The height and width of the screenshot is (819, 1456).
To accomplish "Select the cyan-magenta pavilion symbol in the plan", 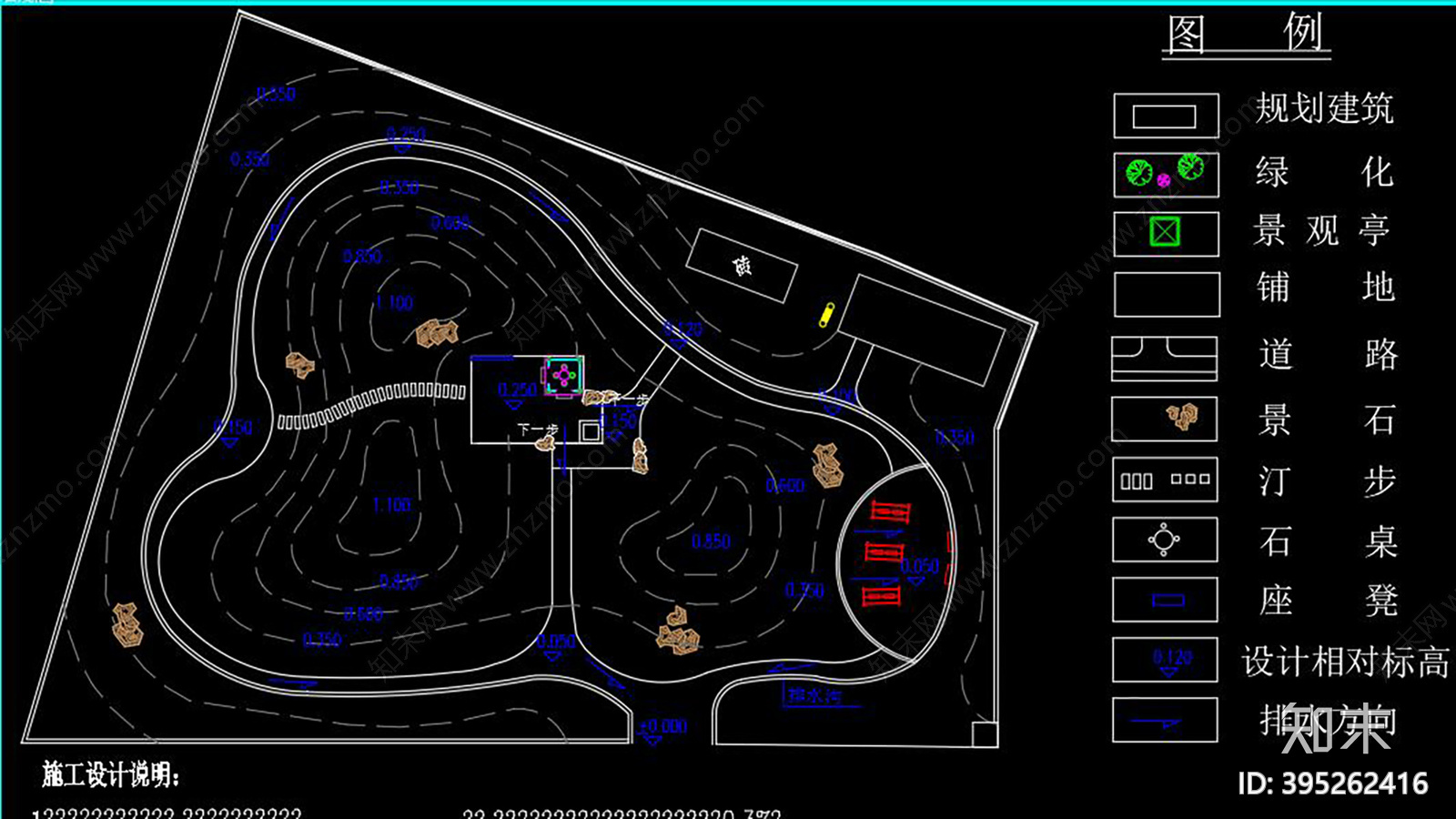I will pos(563,376).
